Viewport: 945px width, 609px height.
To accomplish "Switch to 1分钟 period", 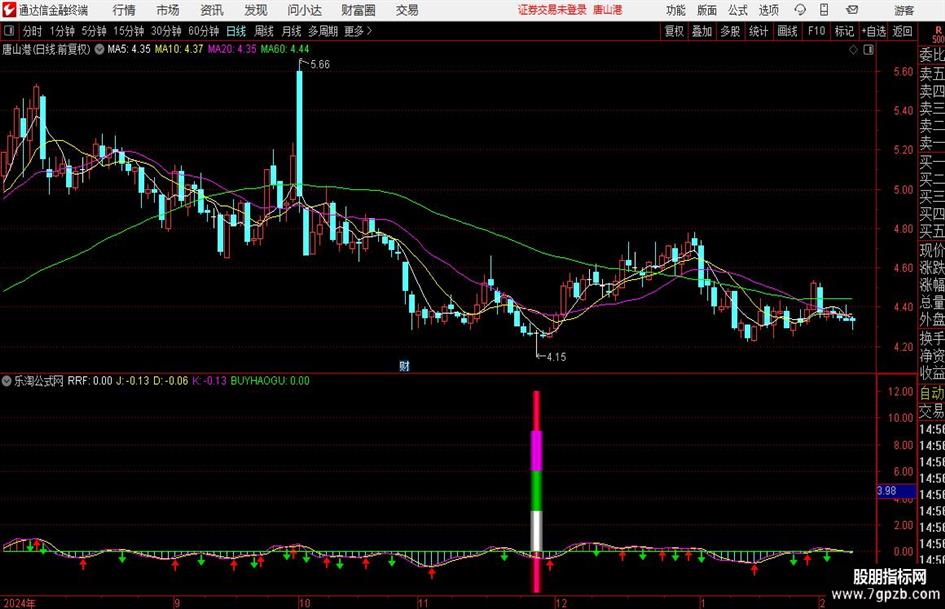I will [62, 31].
